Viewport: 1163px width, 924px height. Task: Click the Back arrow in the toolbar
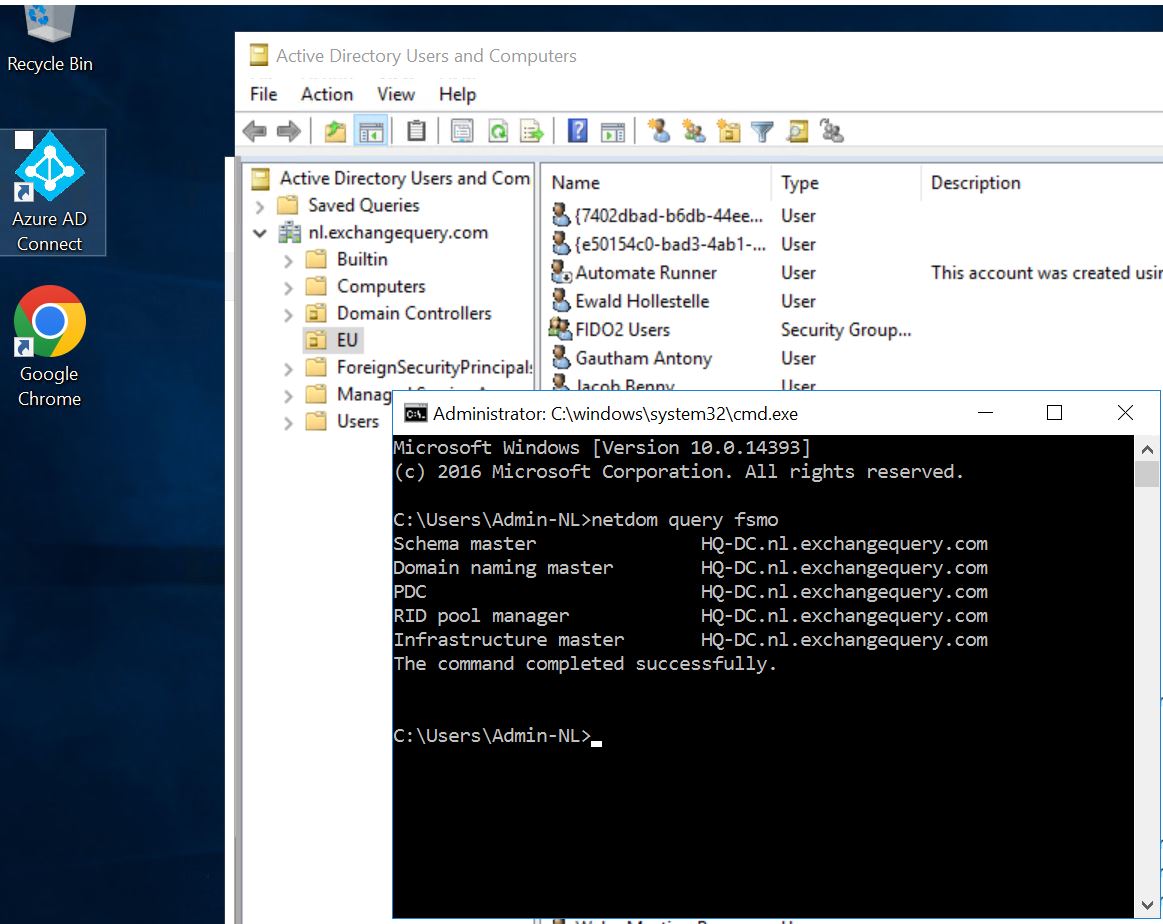255,131
